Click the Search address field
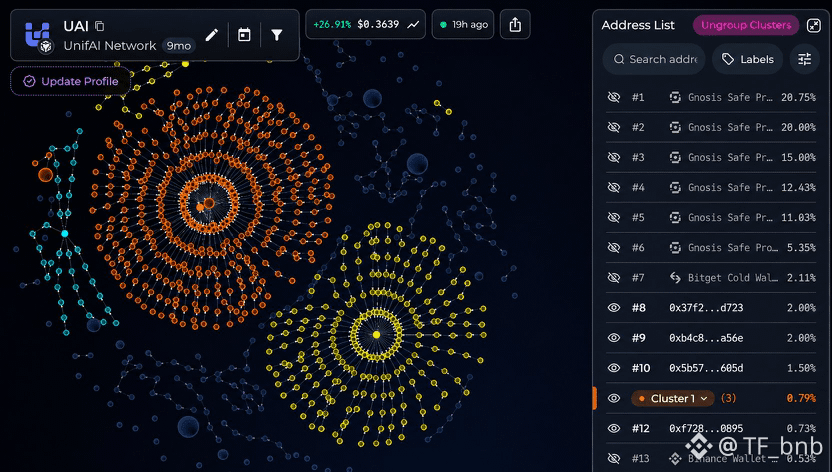 coord(654,59)
